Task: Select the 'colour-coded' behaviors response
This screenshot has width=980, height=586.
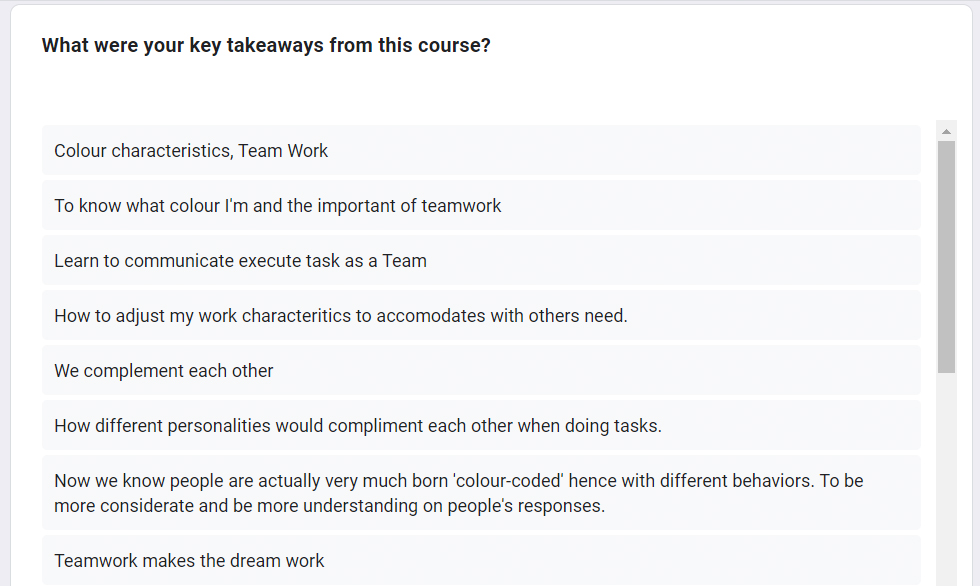Action: [481, 493]
